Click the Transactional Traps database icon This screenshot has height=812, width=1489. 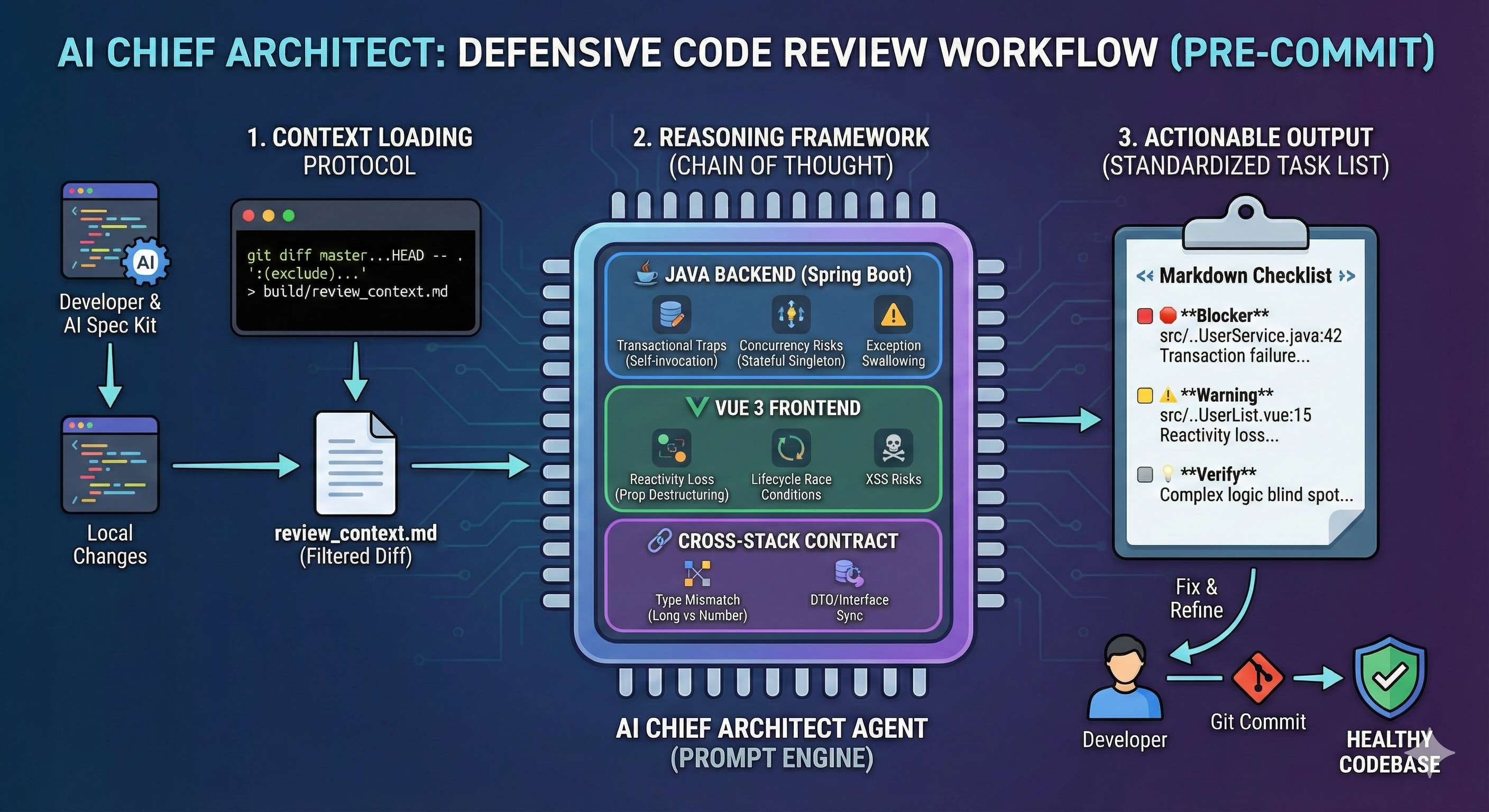tap(671, 315)
